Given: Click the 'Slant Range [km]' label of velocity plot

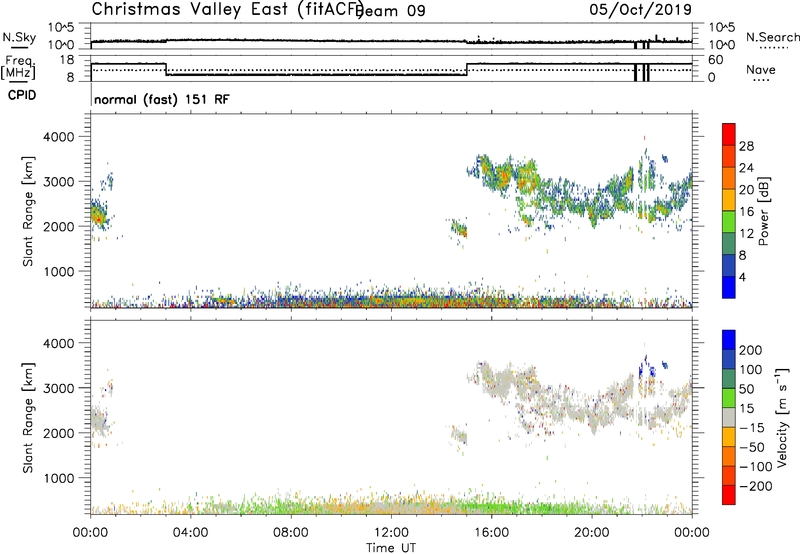Looking at the screenshot, I should (x=28, y=418).
